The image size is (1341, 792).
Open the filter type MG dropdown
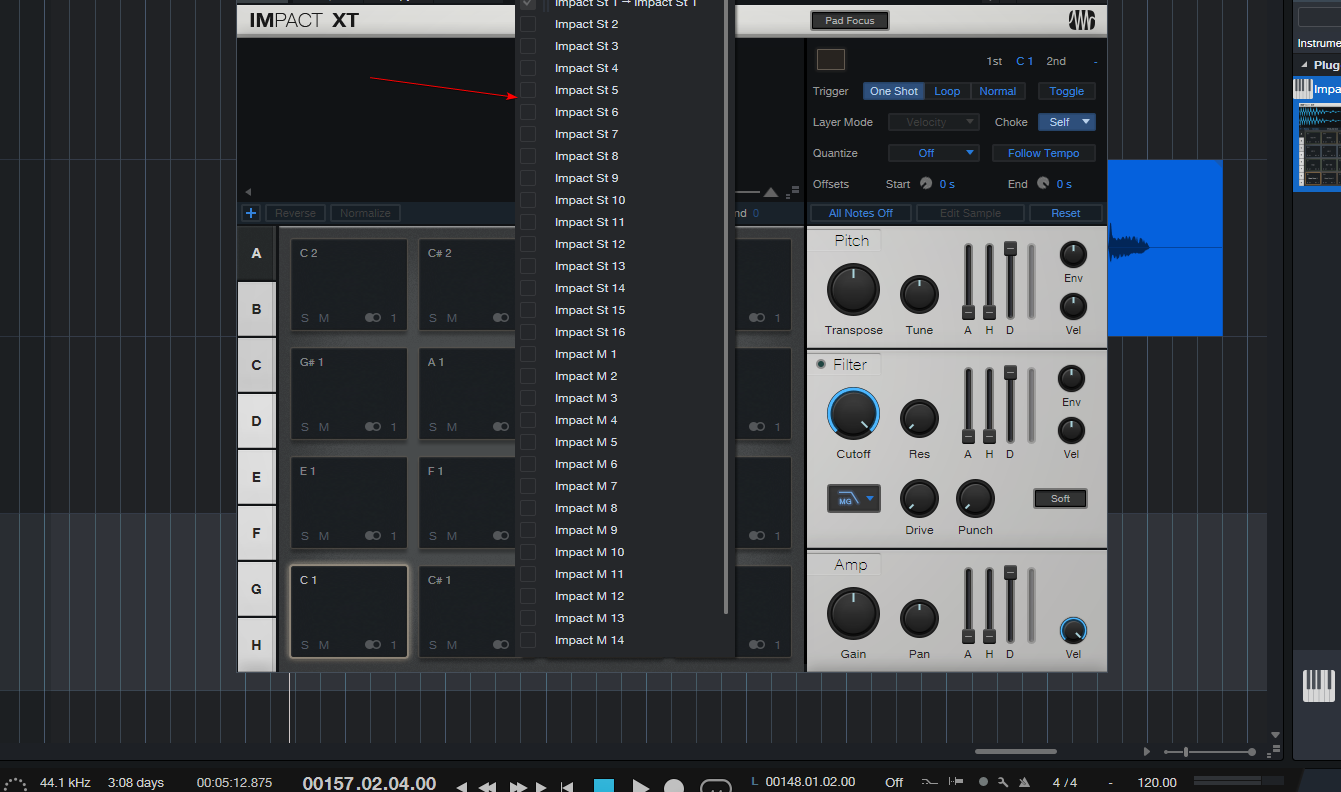pos(854,498)
